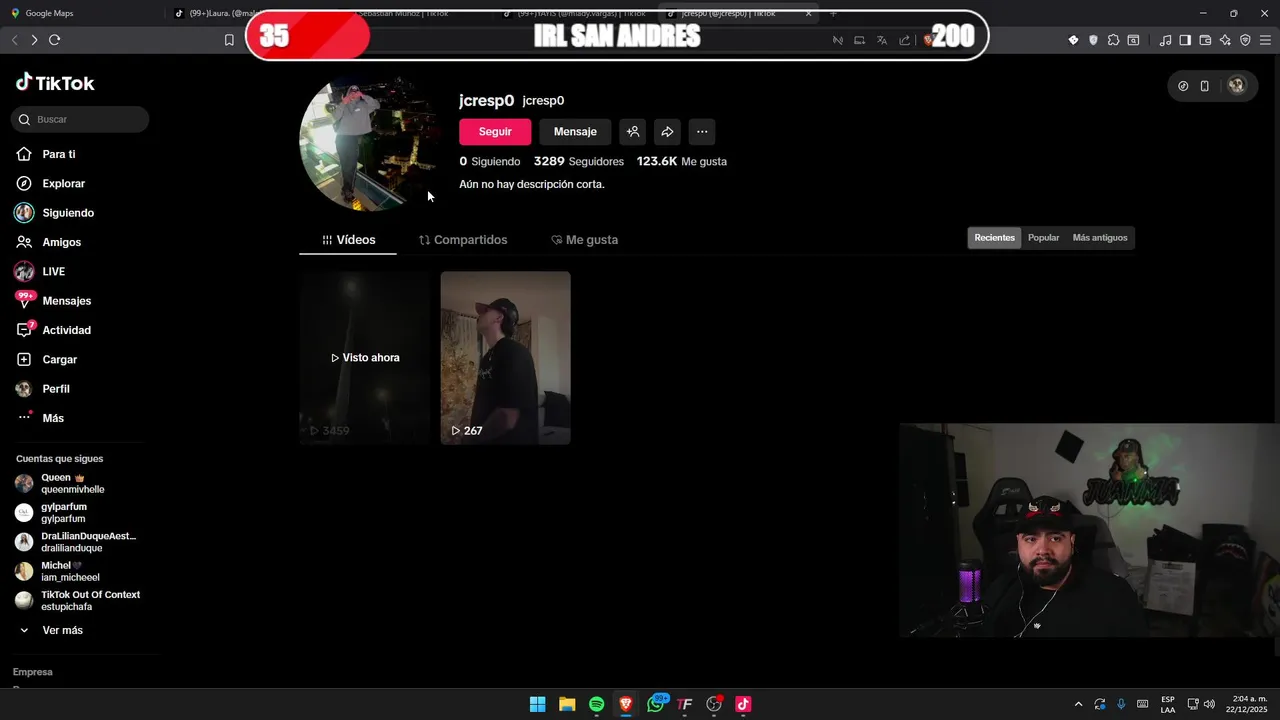1280x720 pixels.
Task: View the 3289 Seguidores list
Action: click(578, 161)
